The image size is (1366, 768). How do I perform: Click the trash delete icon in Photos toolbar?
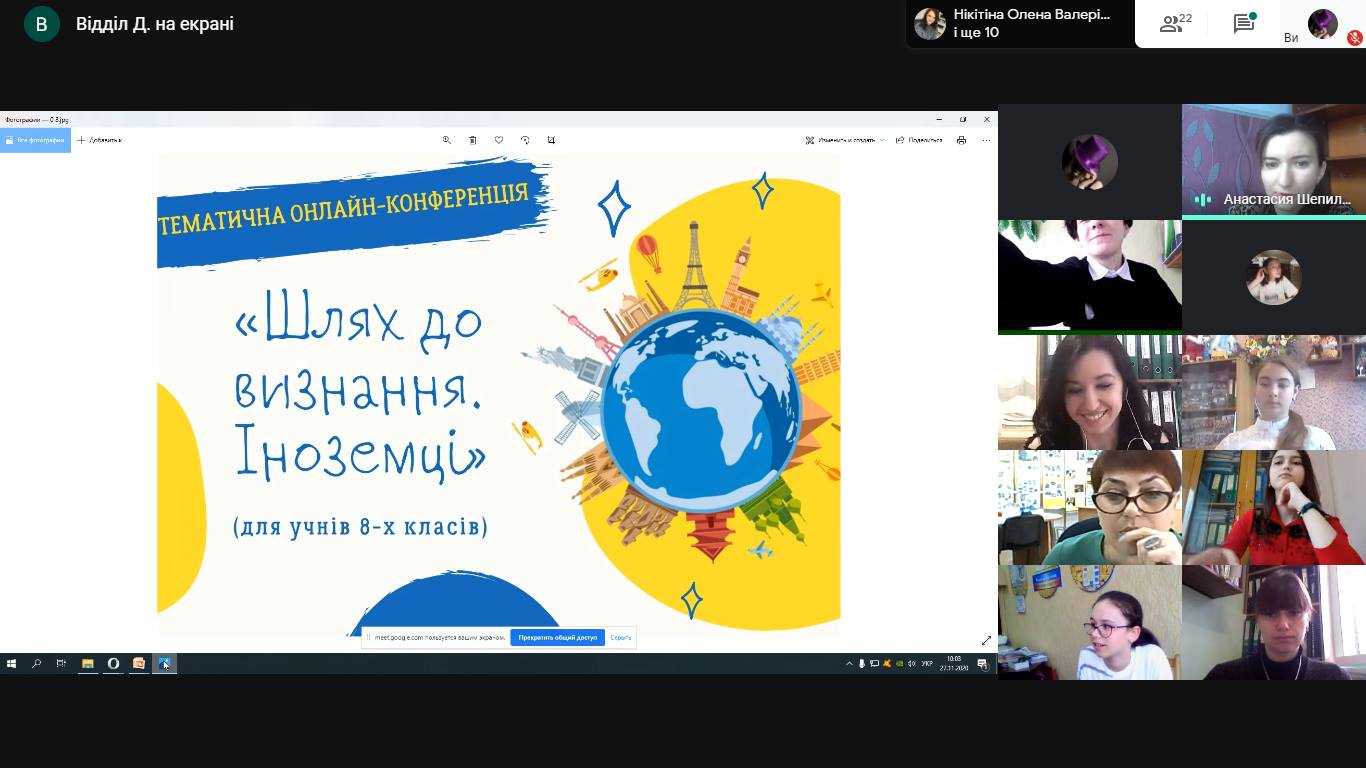[473, 140]
